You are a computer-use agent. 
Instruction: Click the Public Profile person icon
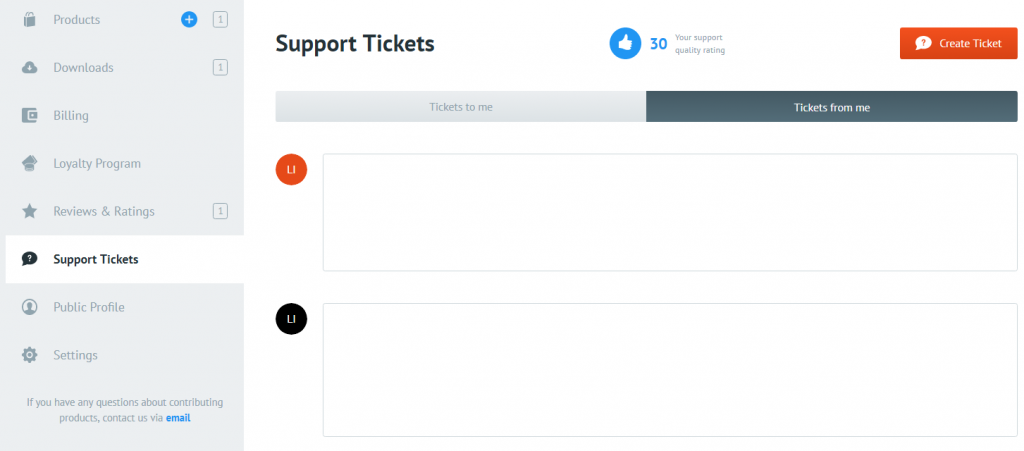pyautogui.click(x=30, y=307)
